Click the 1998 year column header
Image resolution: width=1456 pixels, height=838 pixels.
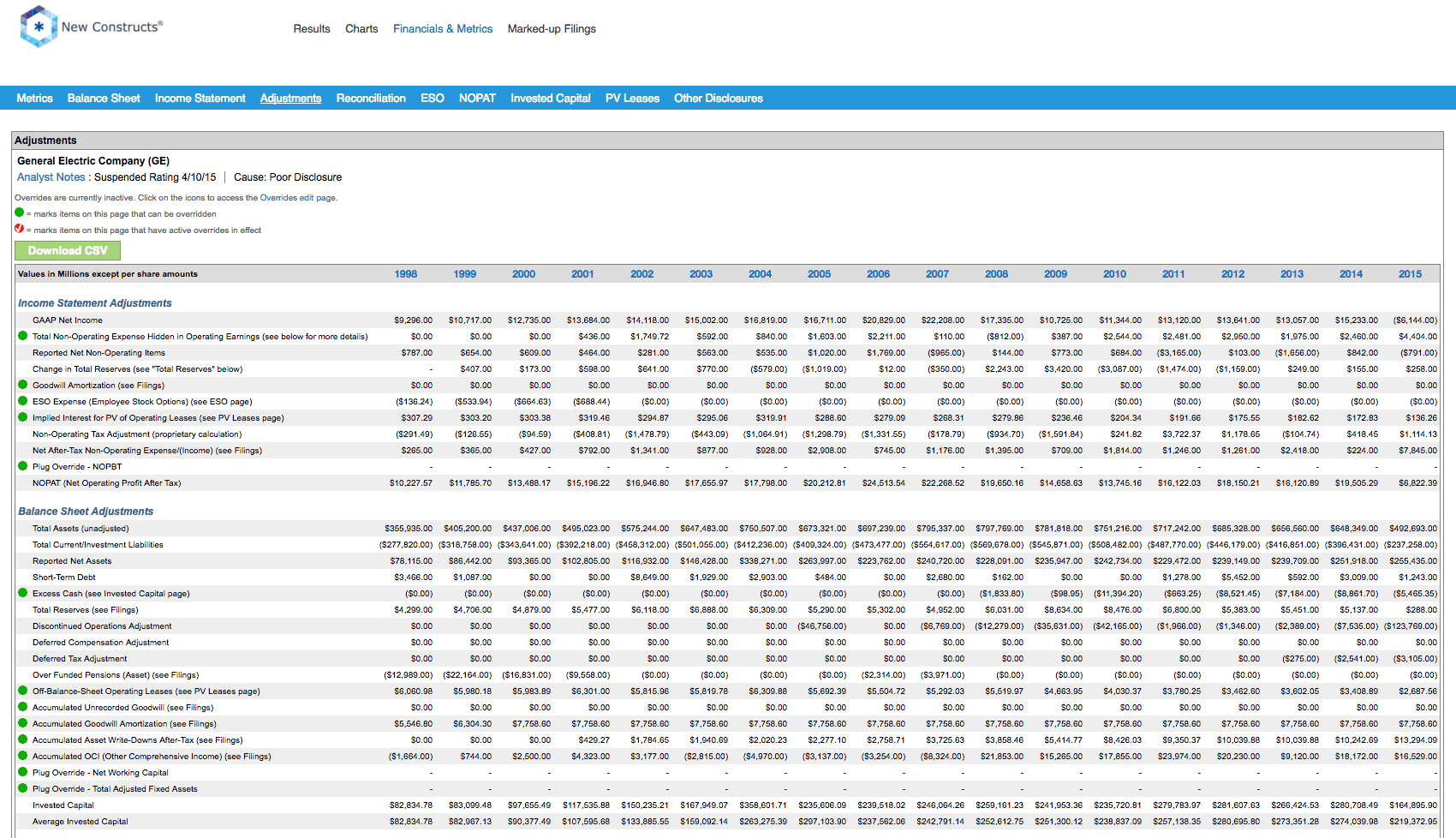(406, 273)
